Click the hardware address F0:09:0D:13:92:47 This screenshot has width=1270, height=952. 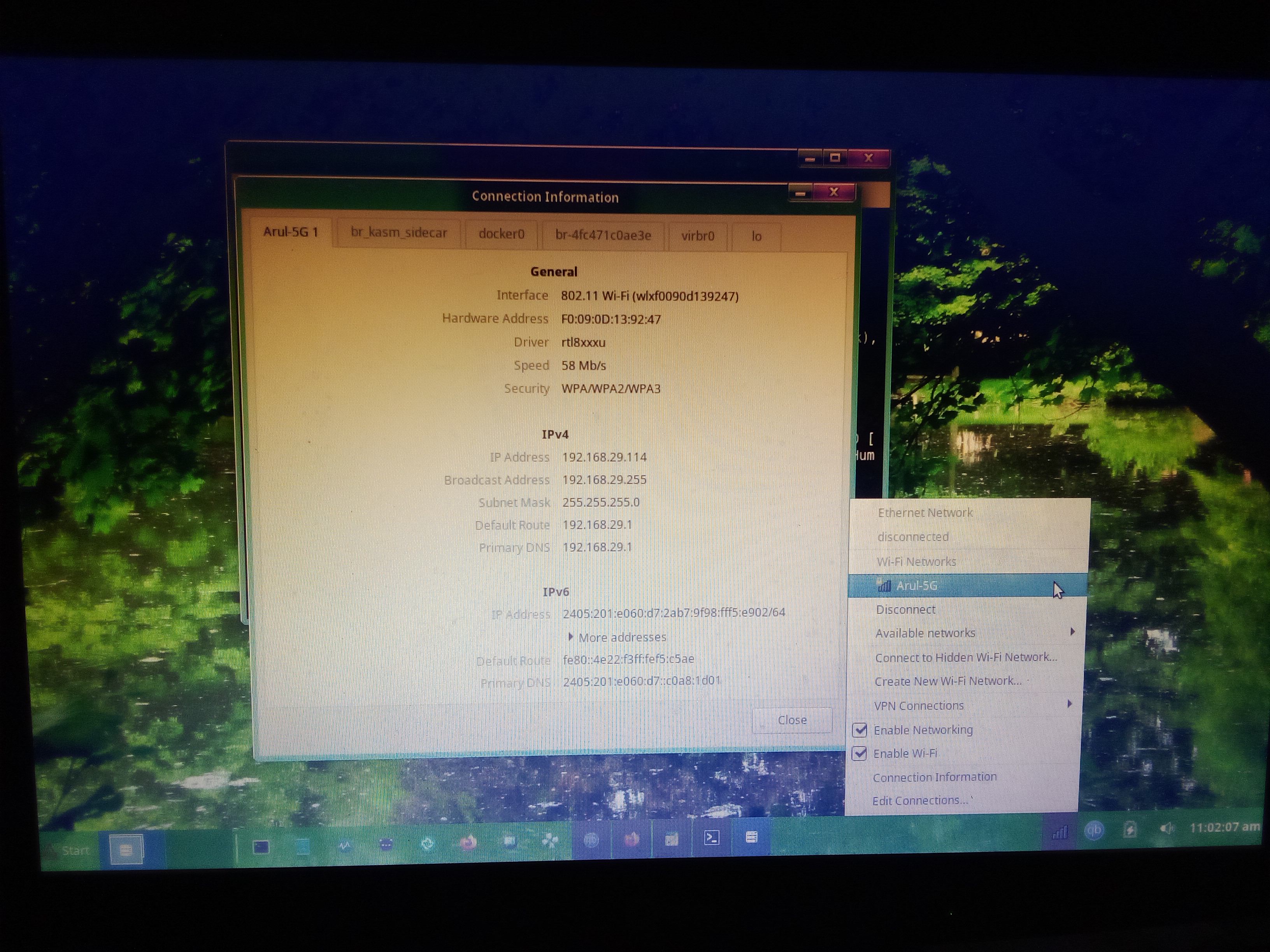(x=611, y=319)
